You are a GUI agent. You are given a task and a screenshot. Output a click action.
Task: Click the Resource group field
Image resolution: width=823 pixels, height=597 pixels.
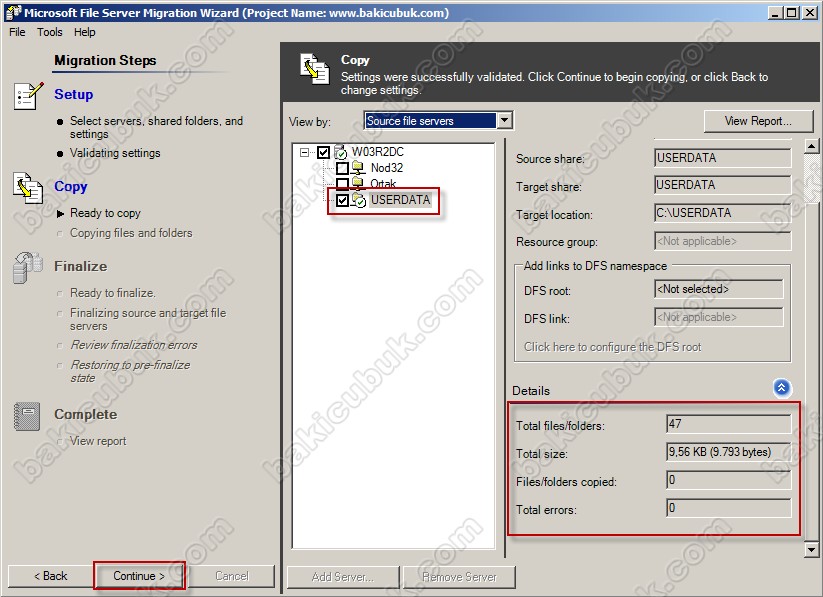pyautogui.click(x=722, y=241)
